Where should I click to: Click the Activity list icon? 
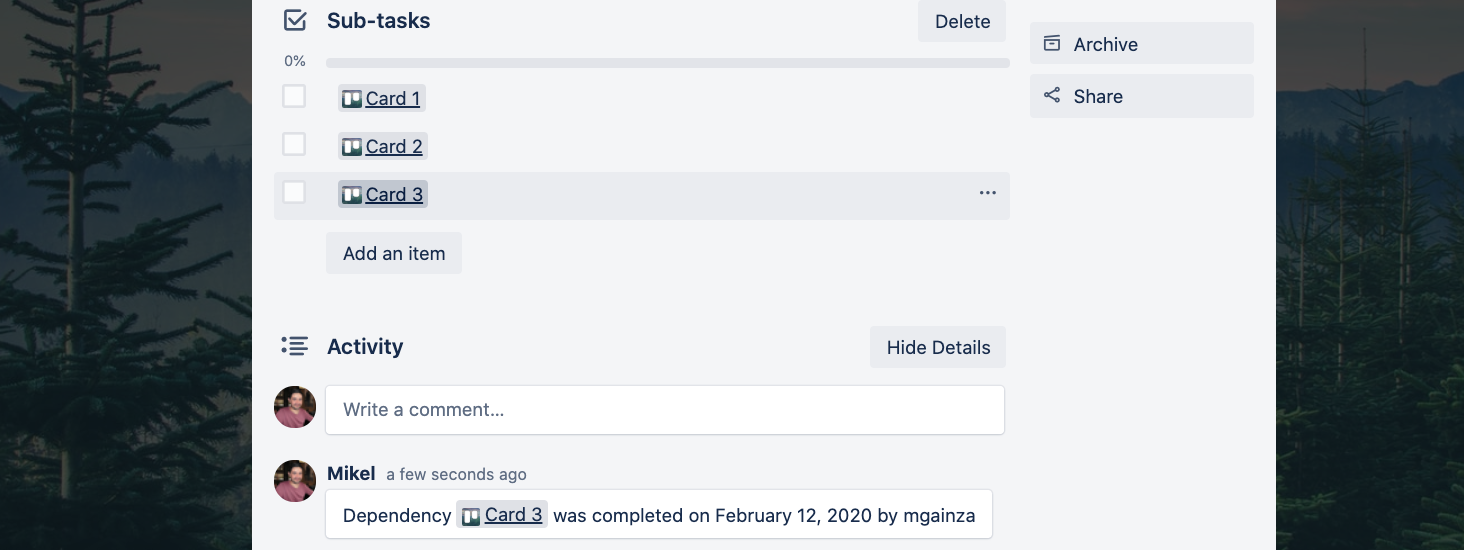coord(294,347)
